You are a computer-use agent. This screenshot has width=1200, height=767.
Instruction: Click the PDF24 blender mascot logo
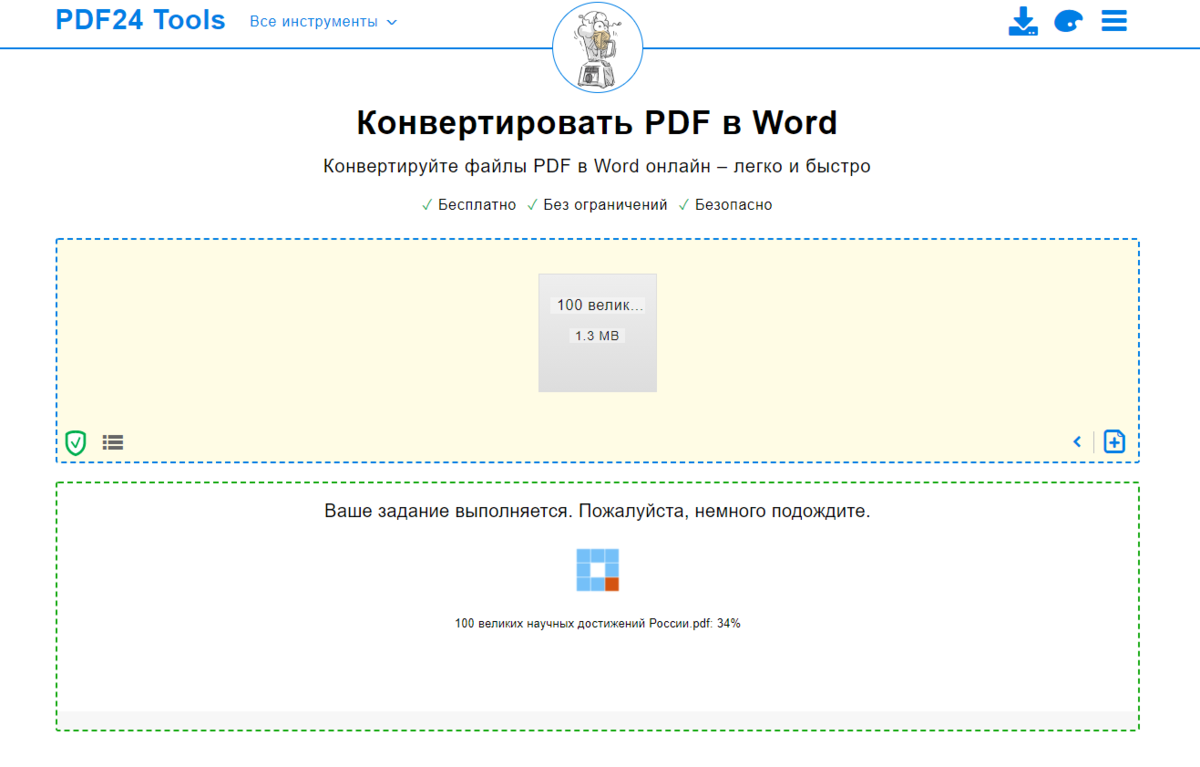coord(597,47)
